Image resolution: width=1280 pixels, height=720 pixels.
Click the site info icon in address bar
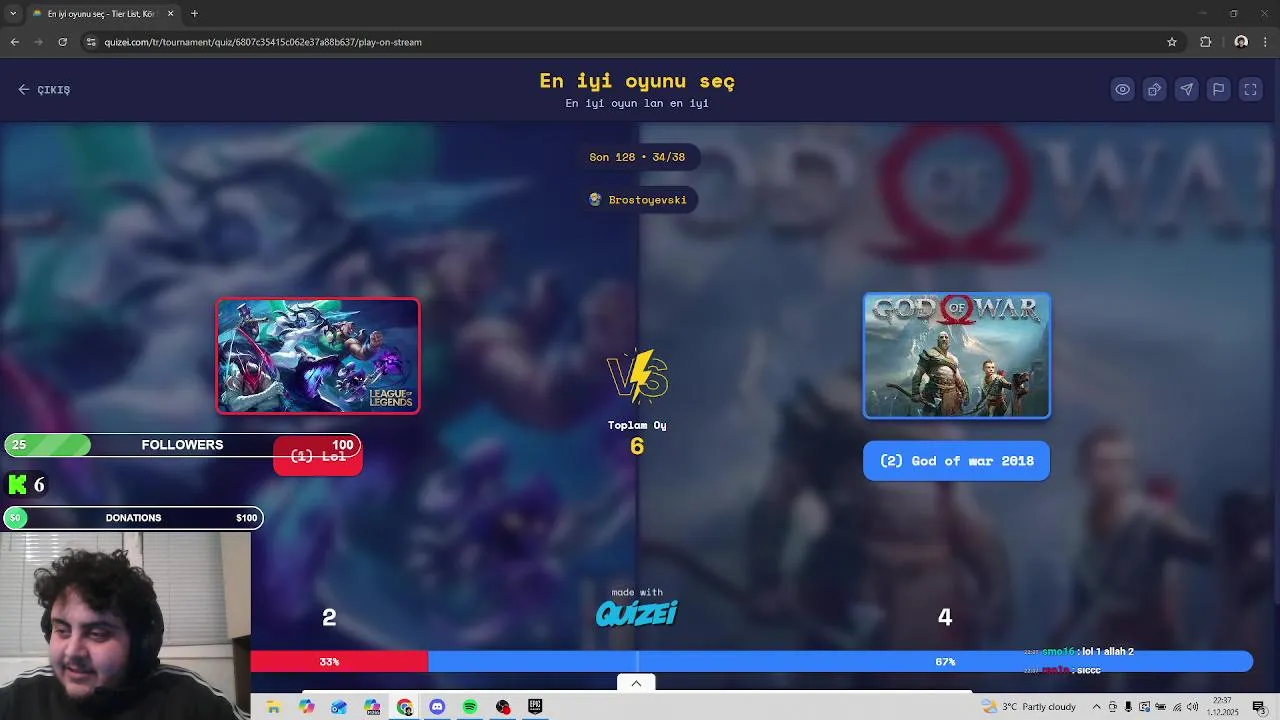91,42
